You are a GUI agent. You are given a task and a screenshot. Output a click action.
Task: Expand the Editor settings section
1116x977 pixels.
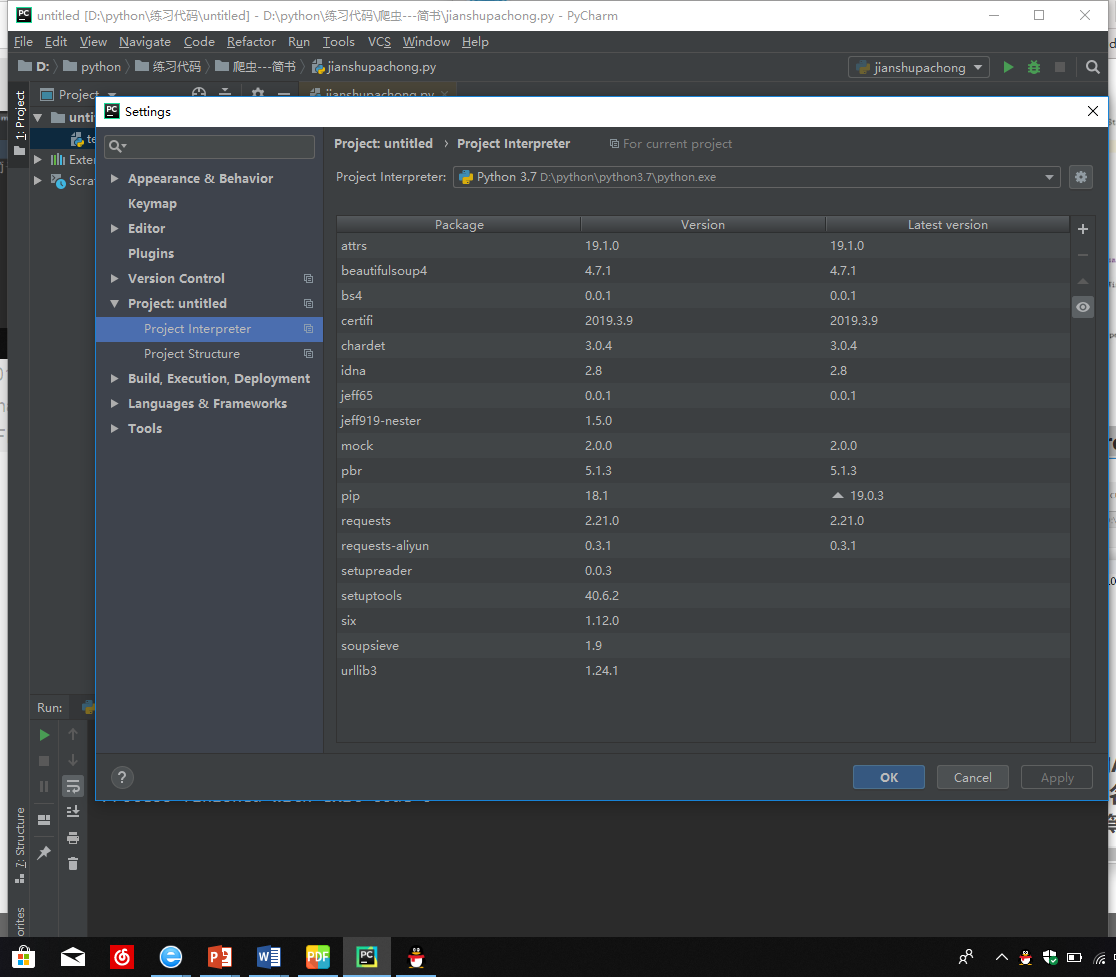[x=115, y=228]
